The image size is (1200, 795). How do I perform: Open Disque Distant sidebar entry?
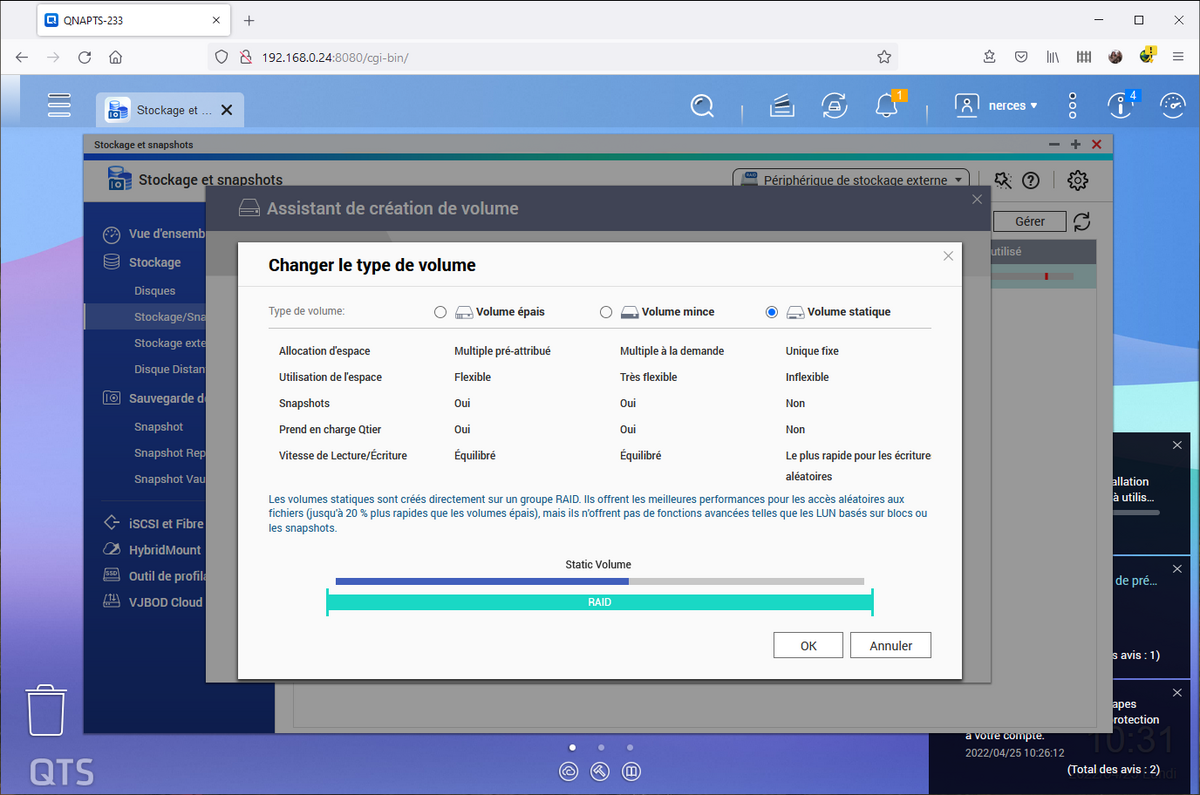(x=169, y=369)
